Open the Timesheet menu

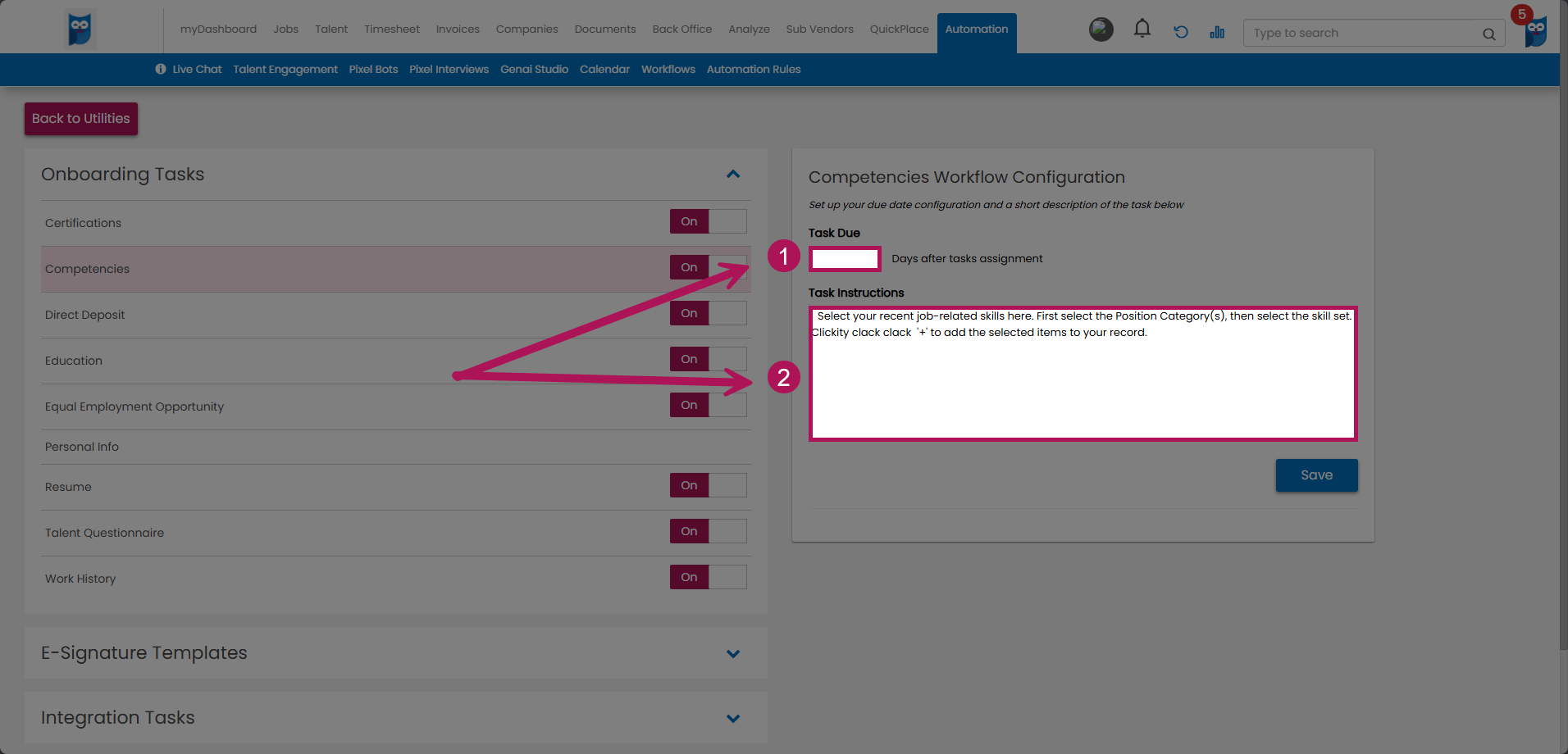pos(392,29)
